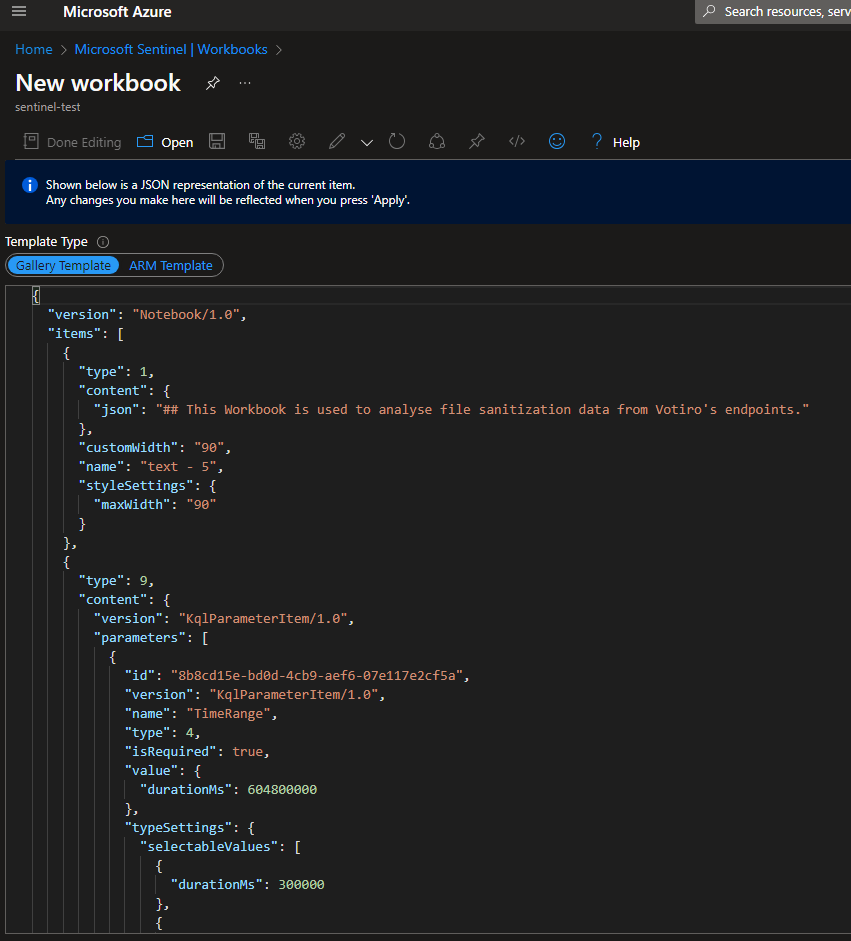
Task: Select the Gallery Template option
Action: 63,265
